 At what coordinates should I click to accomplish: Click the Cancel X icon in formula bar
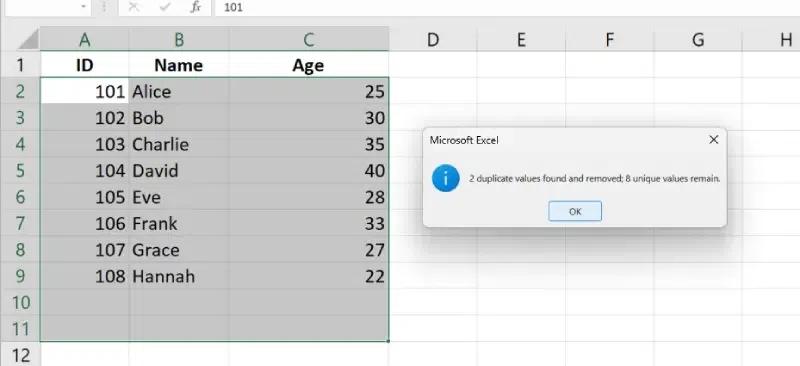pos(134,7)
